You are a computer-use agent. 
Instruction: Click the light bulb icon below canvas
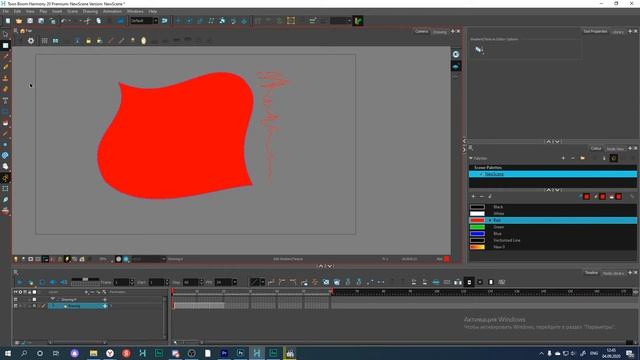(16, 259)
